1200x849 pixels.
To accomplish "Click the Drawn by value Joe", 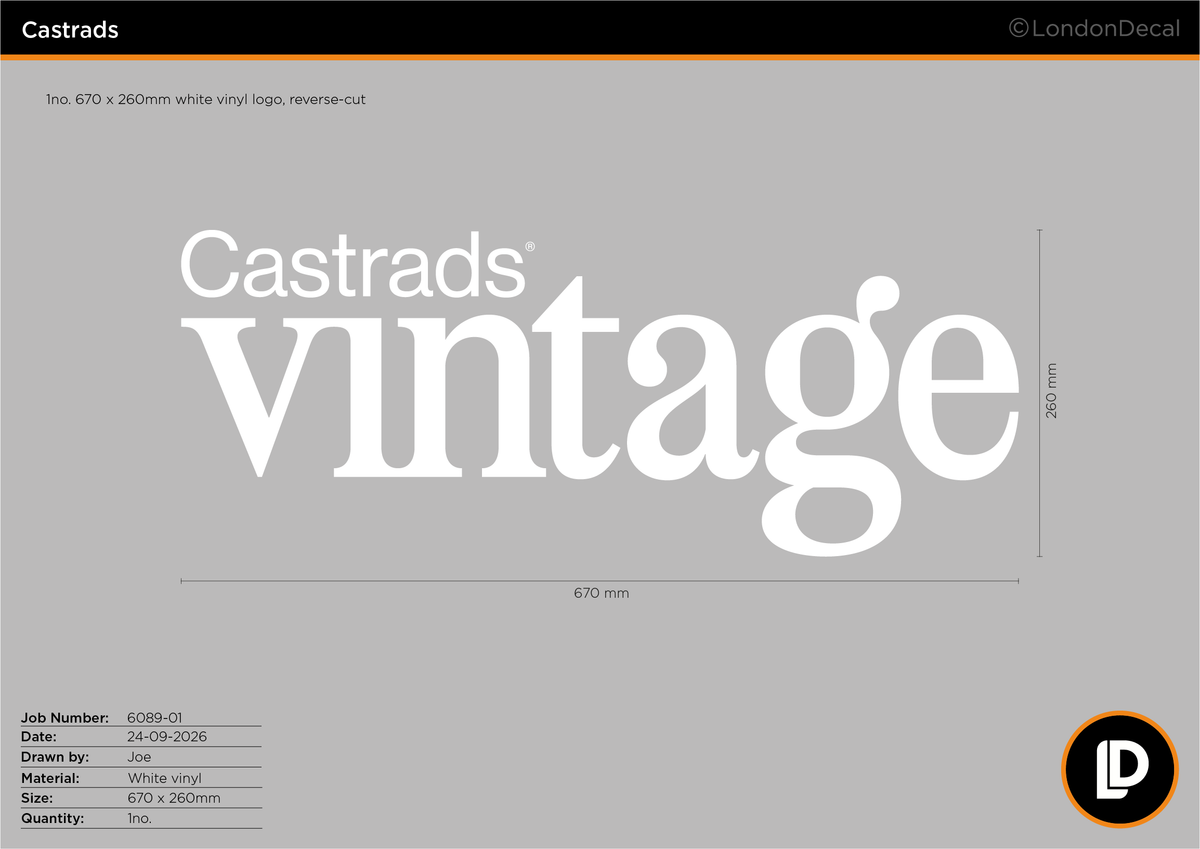I will pos(140,757).
